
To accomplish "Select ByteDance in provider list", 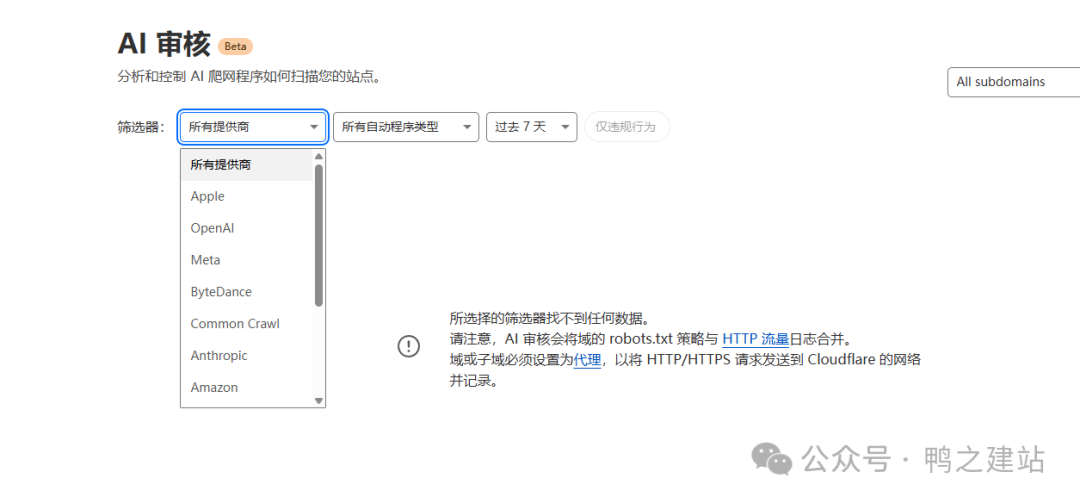I will [x=247, y=291].
